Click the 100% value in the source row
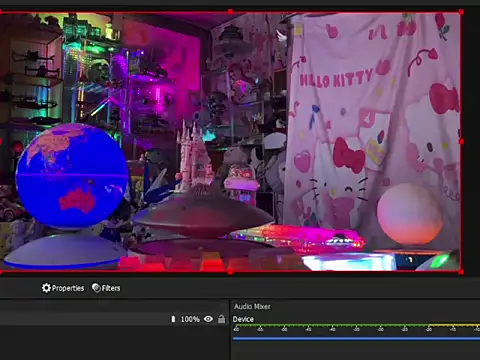 click(x=190, y=319)
